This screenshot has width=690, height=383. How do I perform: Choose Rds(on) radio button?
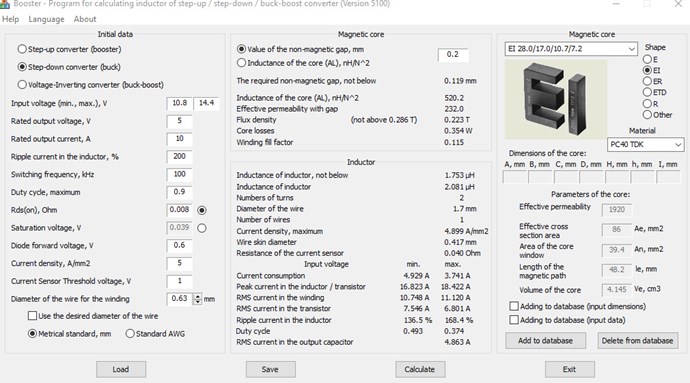[x=202, y=210]
